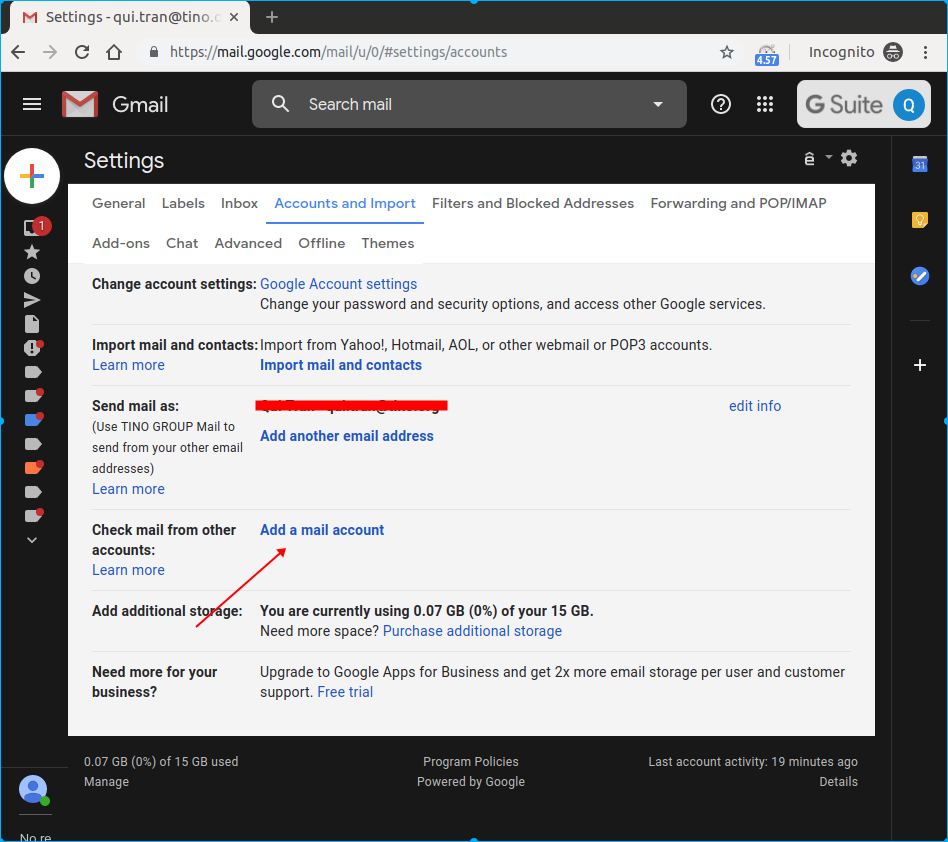
Task: Open the Drafts document icon in sidebar
Action: (x=32, y=325)
